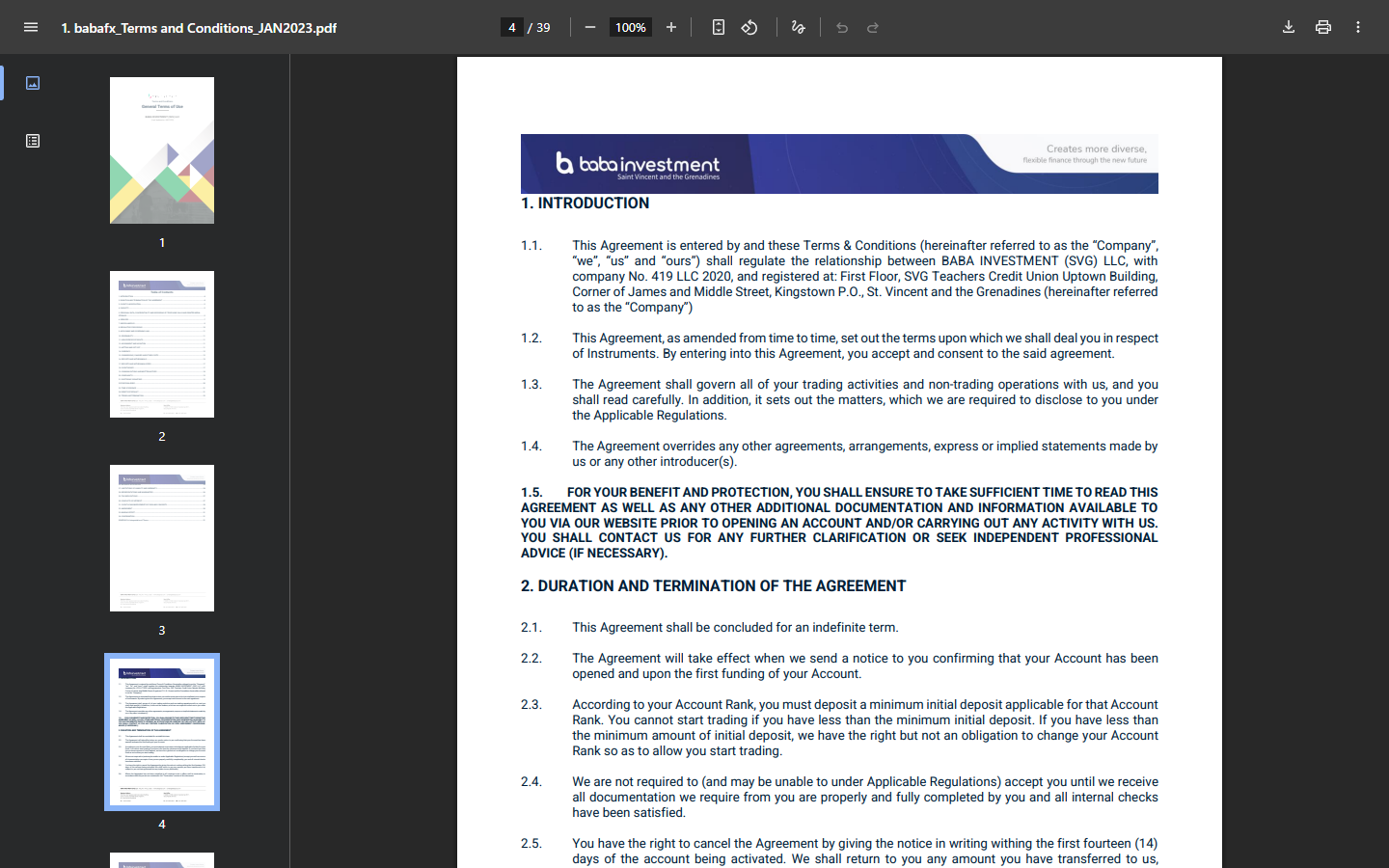
Task: Print the document
Action: (1323, 27)
